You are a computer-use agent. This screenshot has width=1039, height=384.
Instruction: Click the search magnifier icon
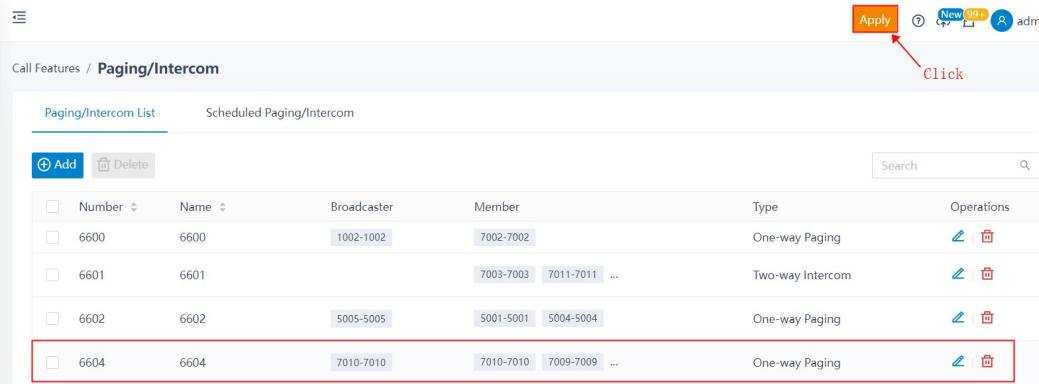pyautogui.click(x=1025, y=166)
